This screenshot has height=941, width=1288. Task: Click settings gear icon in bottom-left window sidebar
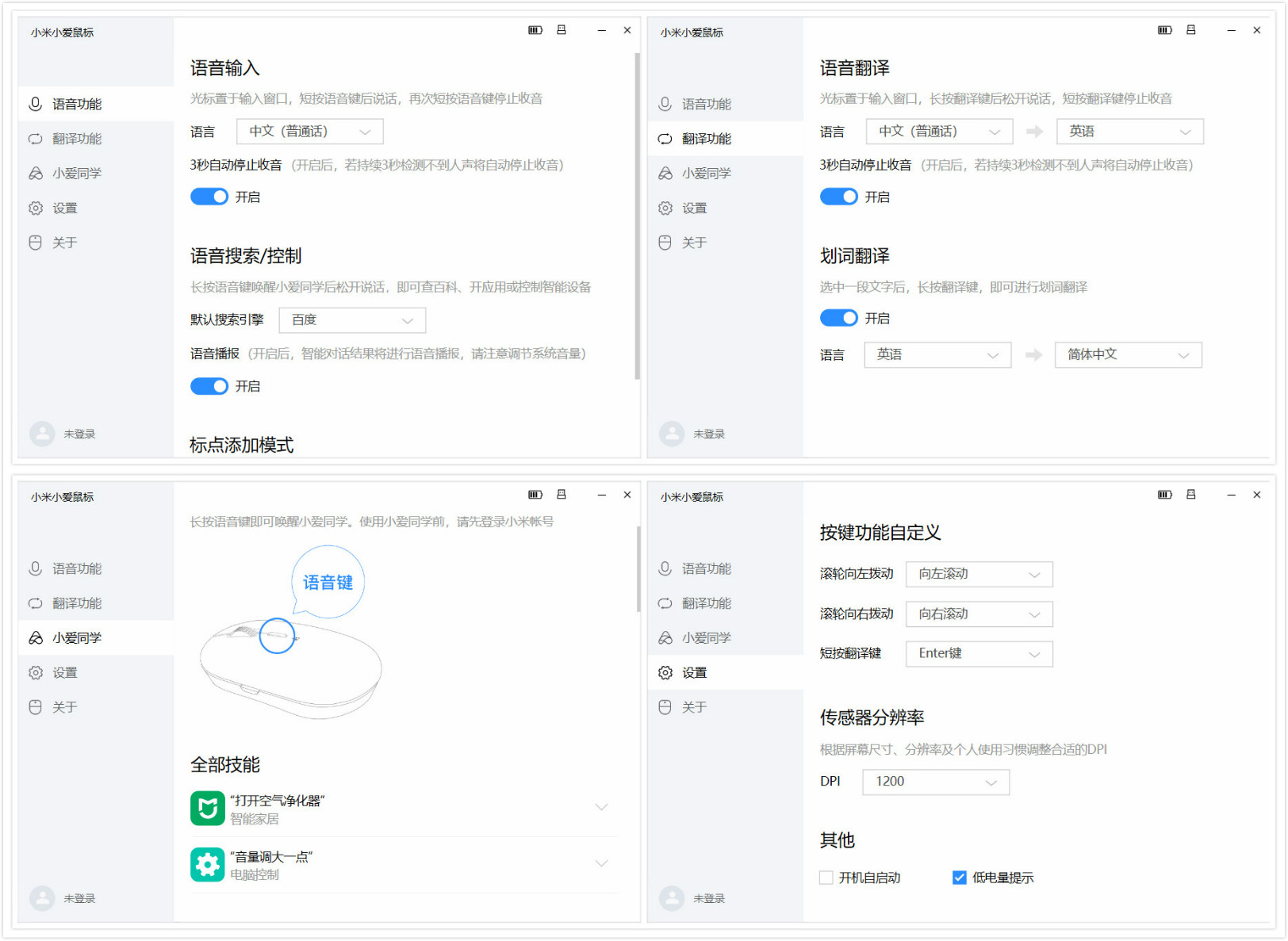point(36,672)
